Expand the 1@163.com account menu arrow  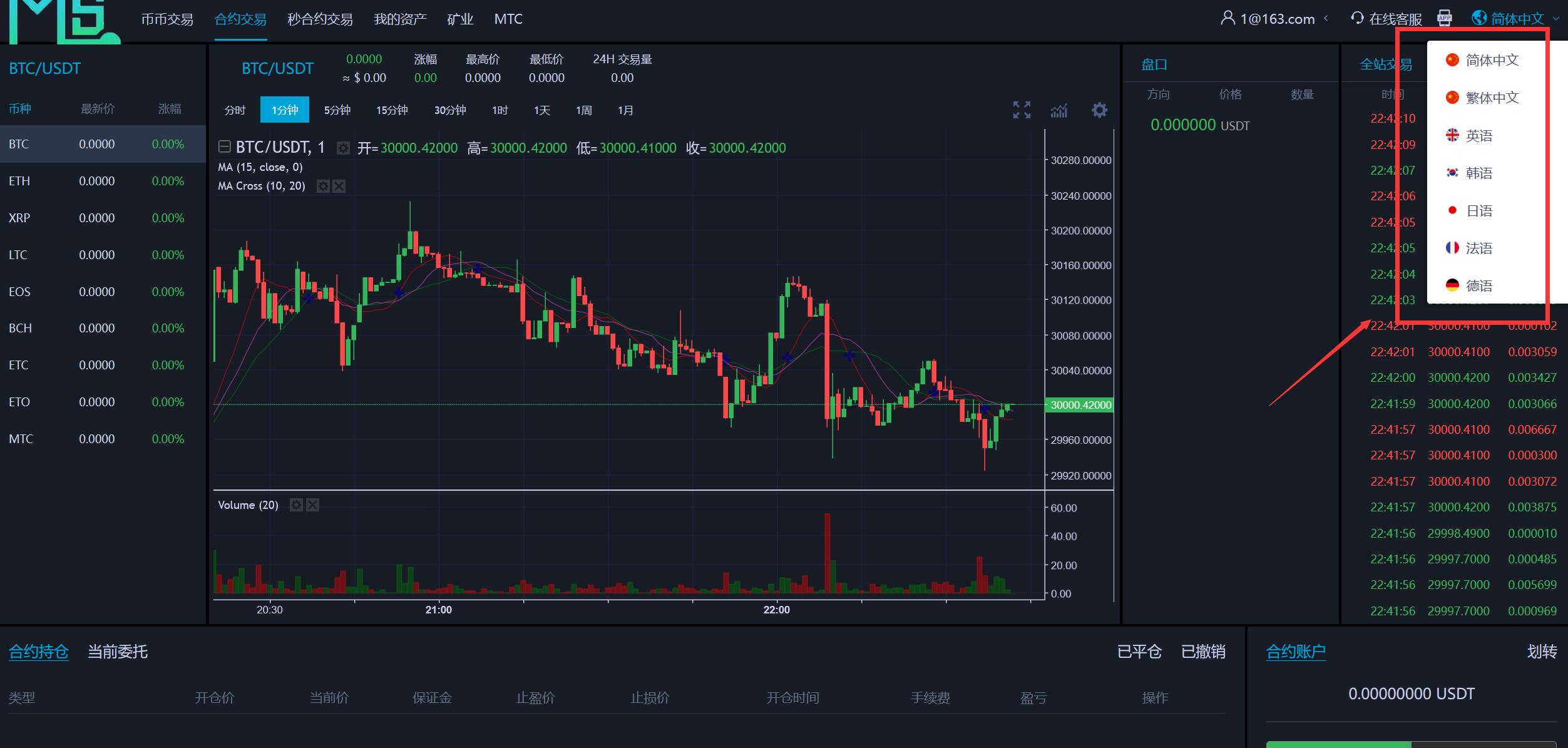pyautogui.click(x=1326, y=18)
